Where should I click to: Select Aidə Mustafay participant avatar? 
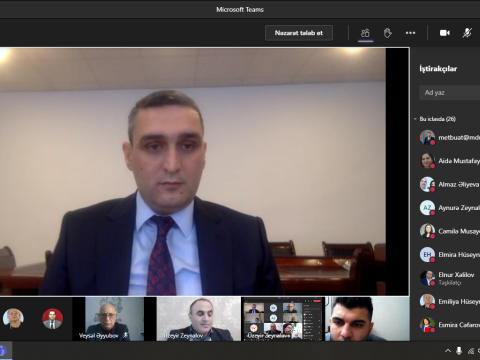pyautogui.click(x=427, y=161)
